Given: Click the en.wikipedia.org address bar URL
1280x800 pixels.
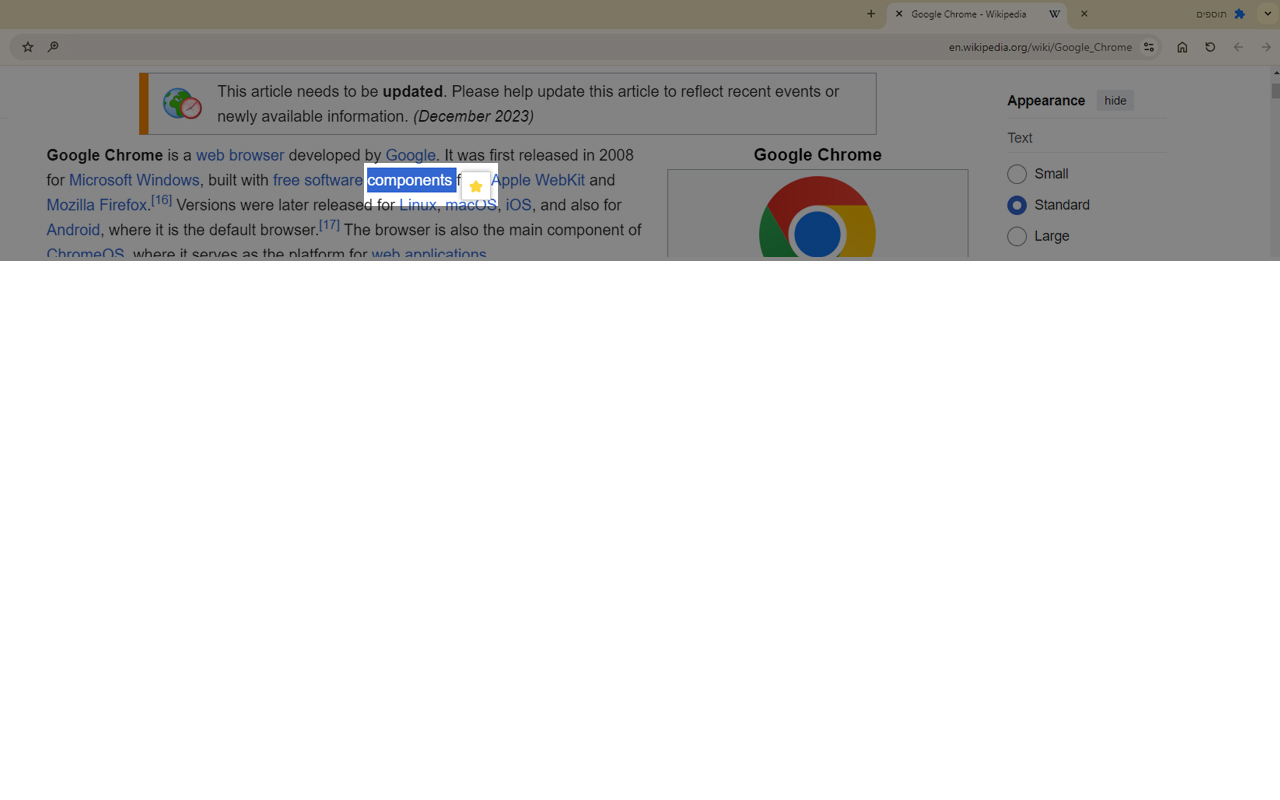Looking at the screenshot, I should click(1040, 47).
